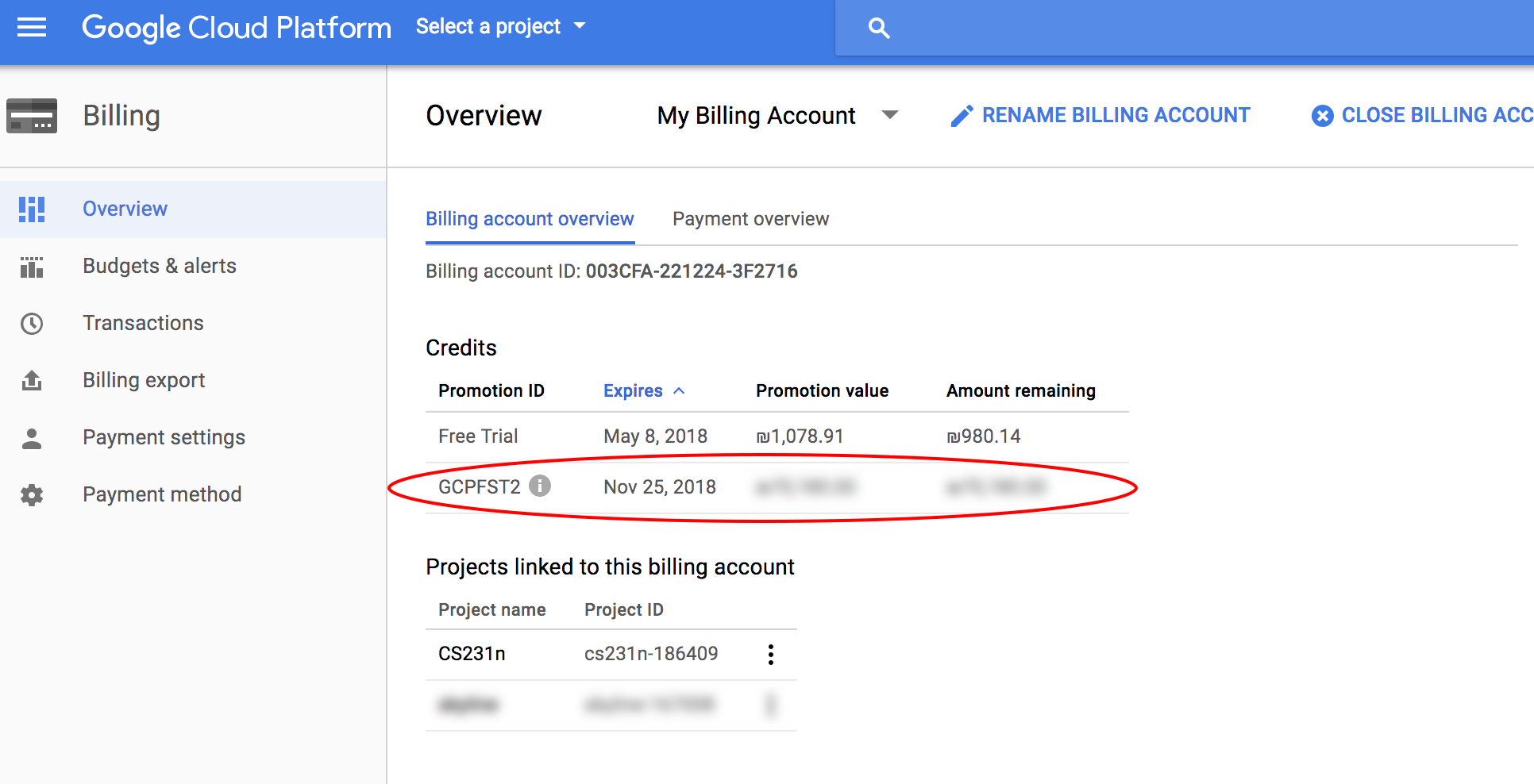The height and width of the screenshot is (784, 1534).
Task: Click the Budgets & alerts chart icon
Action: (32, 267)
